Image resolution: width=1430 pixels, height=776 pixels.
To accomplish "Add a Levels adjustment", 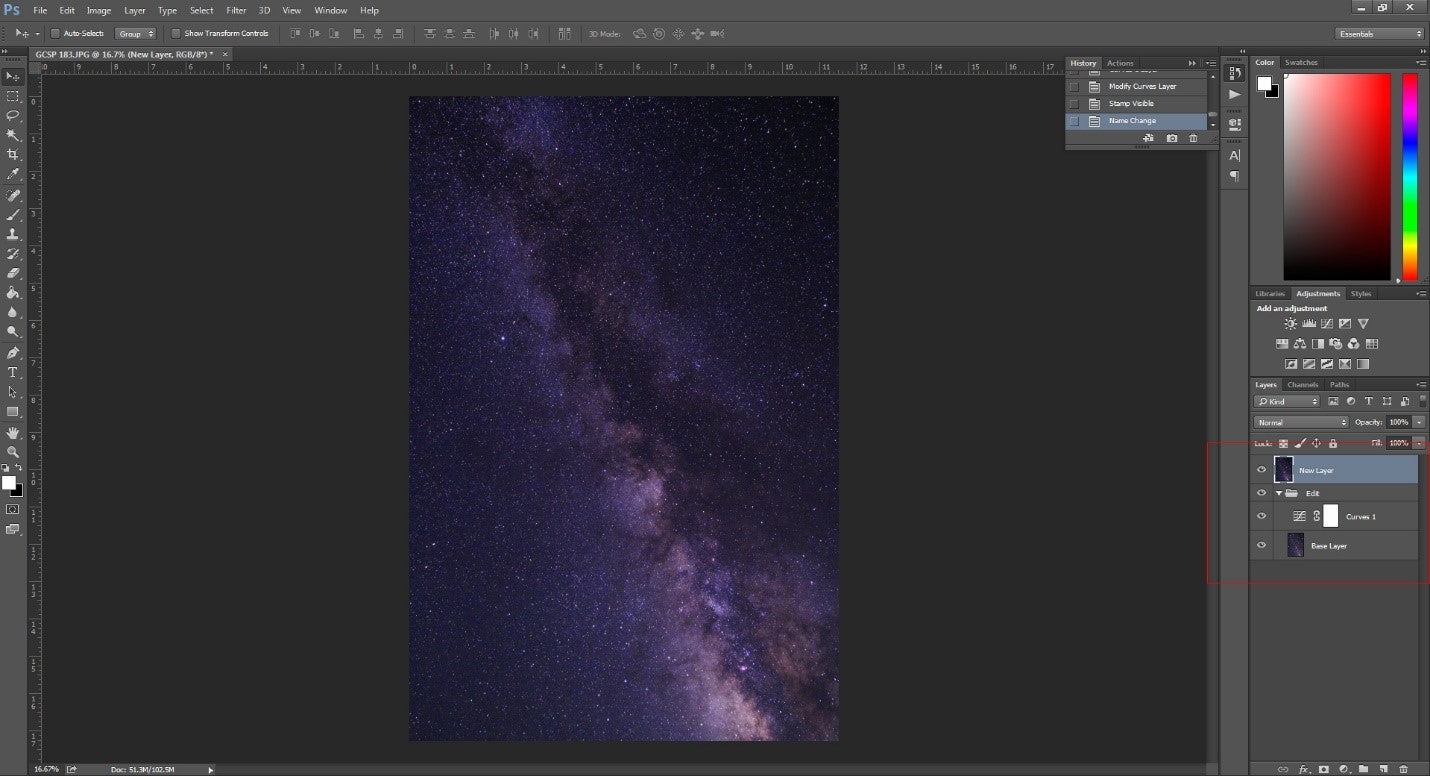I will (x=1308, y=324).
